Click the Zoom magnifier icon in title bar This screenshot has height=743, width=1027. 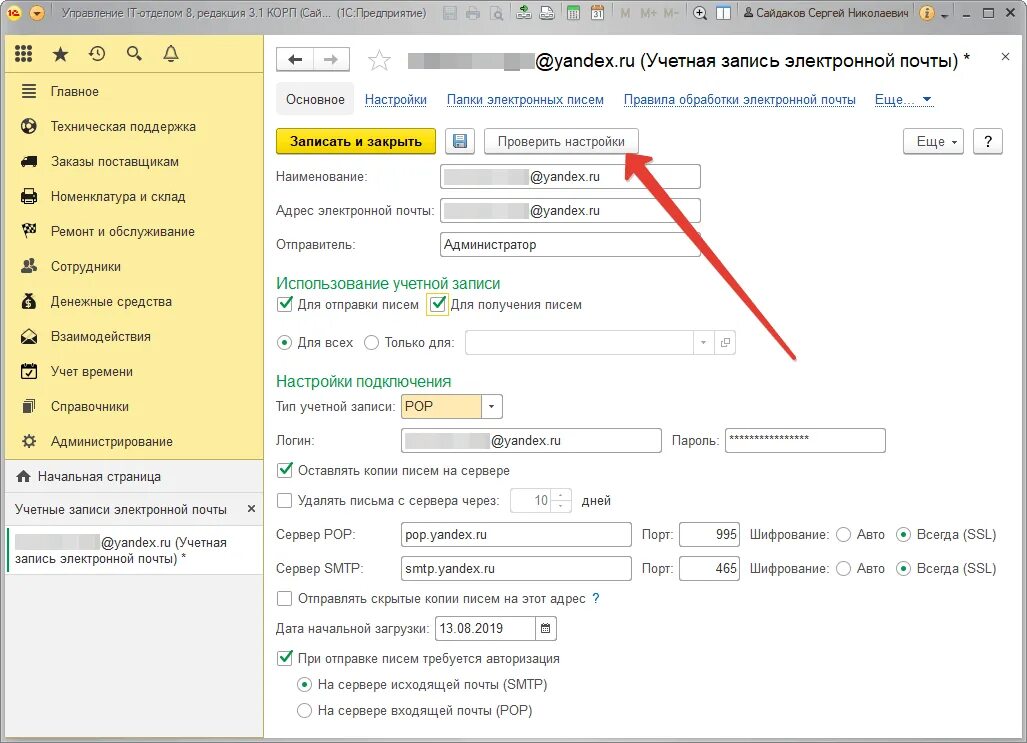coord(700,13)
